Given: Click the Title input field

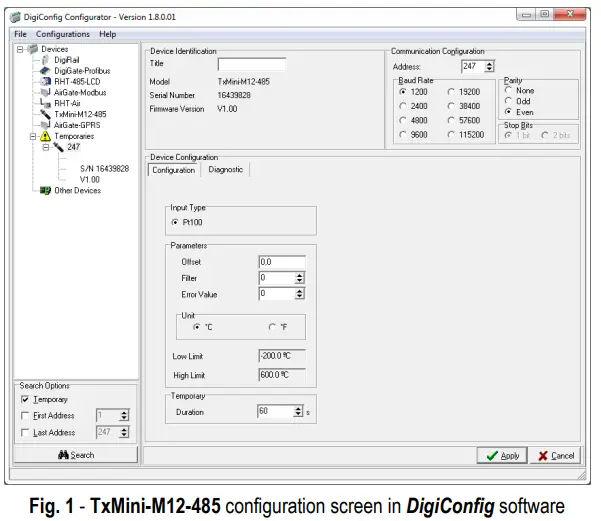Looking at the screenshot, I should (x=252, y=64).
